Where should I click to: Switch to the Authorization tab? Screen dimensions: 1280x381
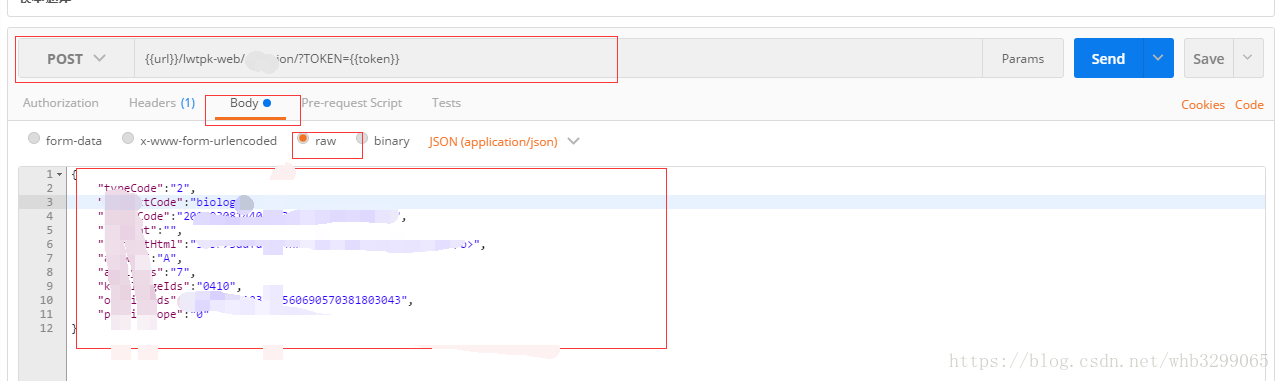61,103
